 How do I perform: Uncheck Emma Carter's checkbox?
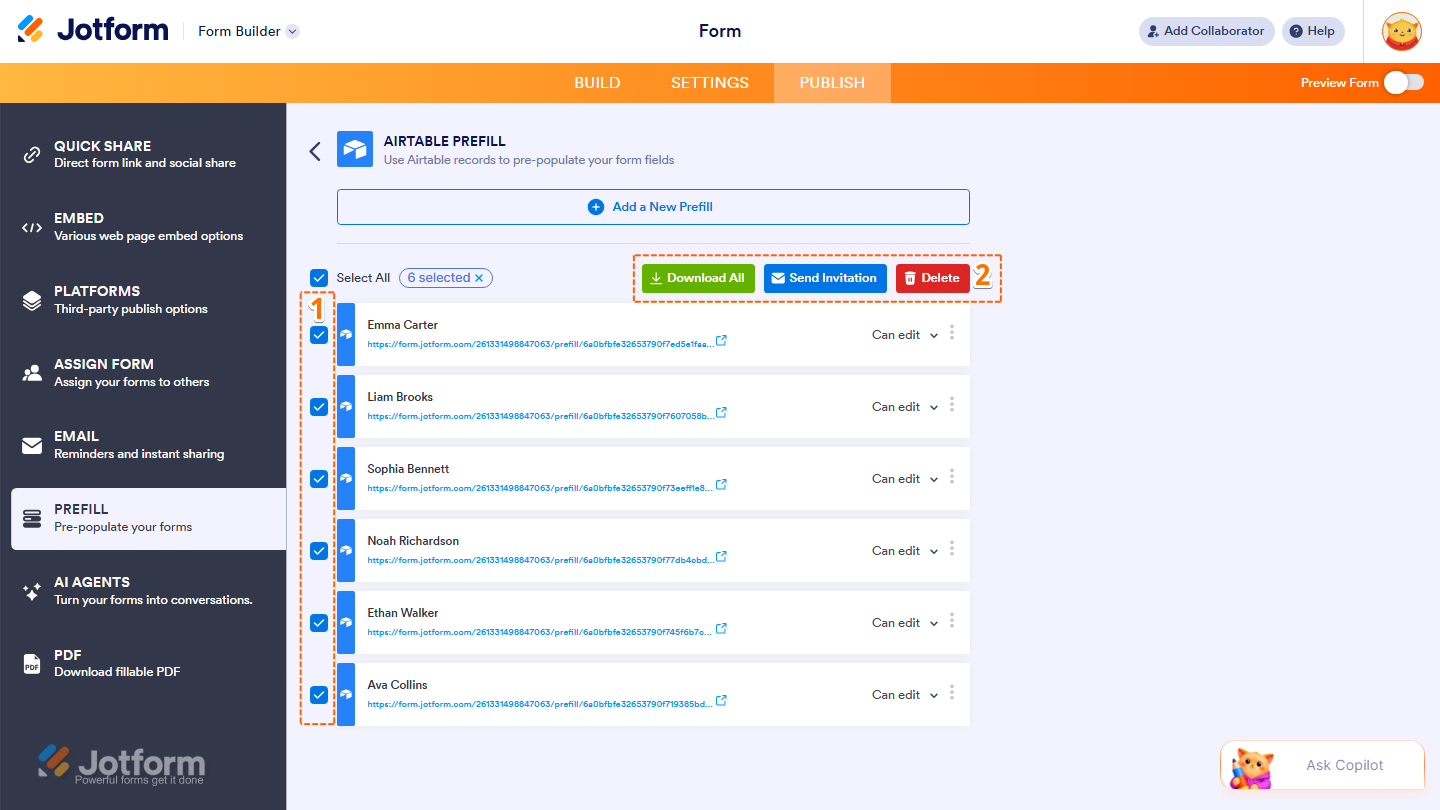click(319, 335)
